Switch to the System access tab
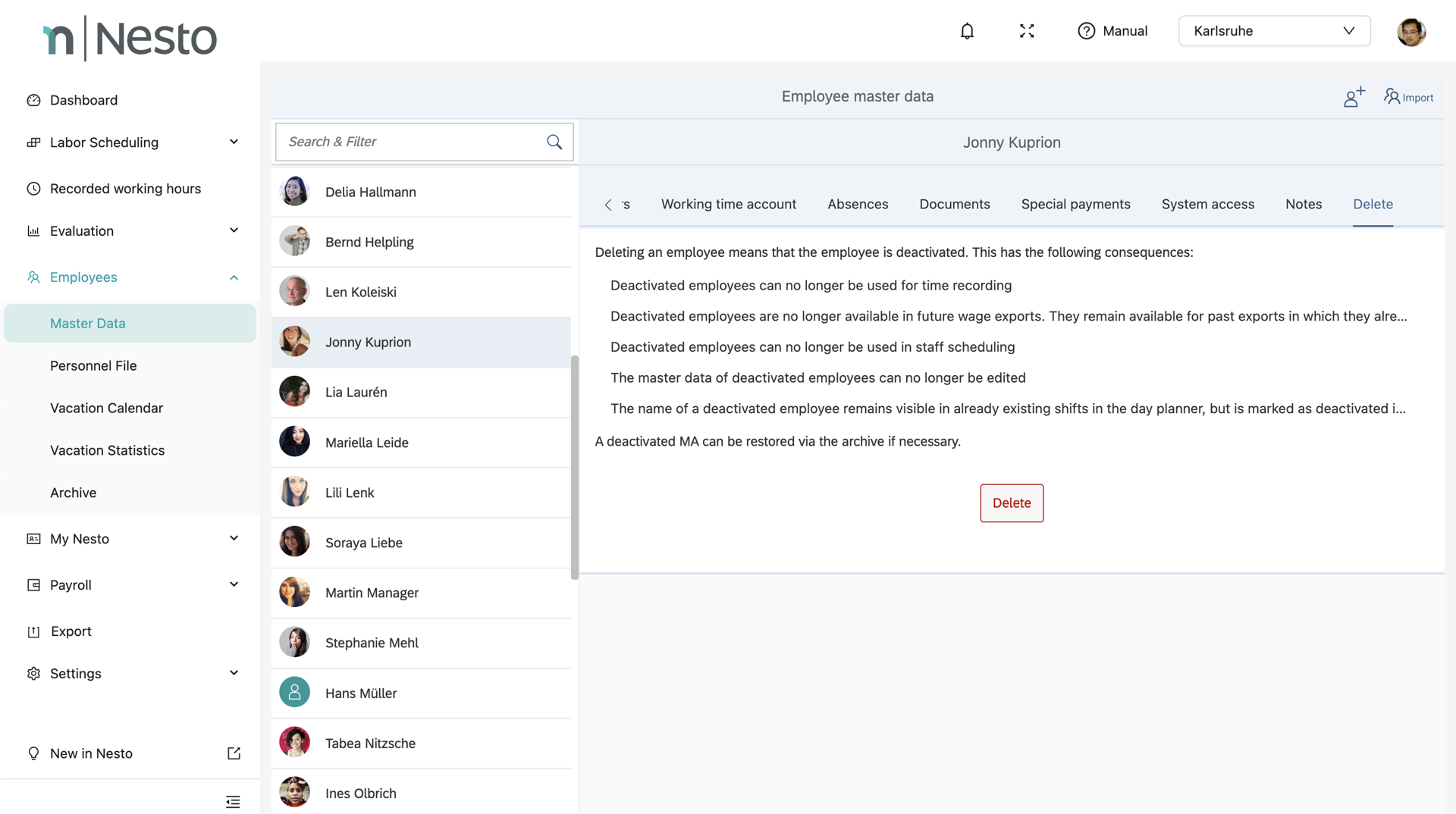The height and width of the screenshot is (814, 1456). click(x=1207, y=204)
